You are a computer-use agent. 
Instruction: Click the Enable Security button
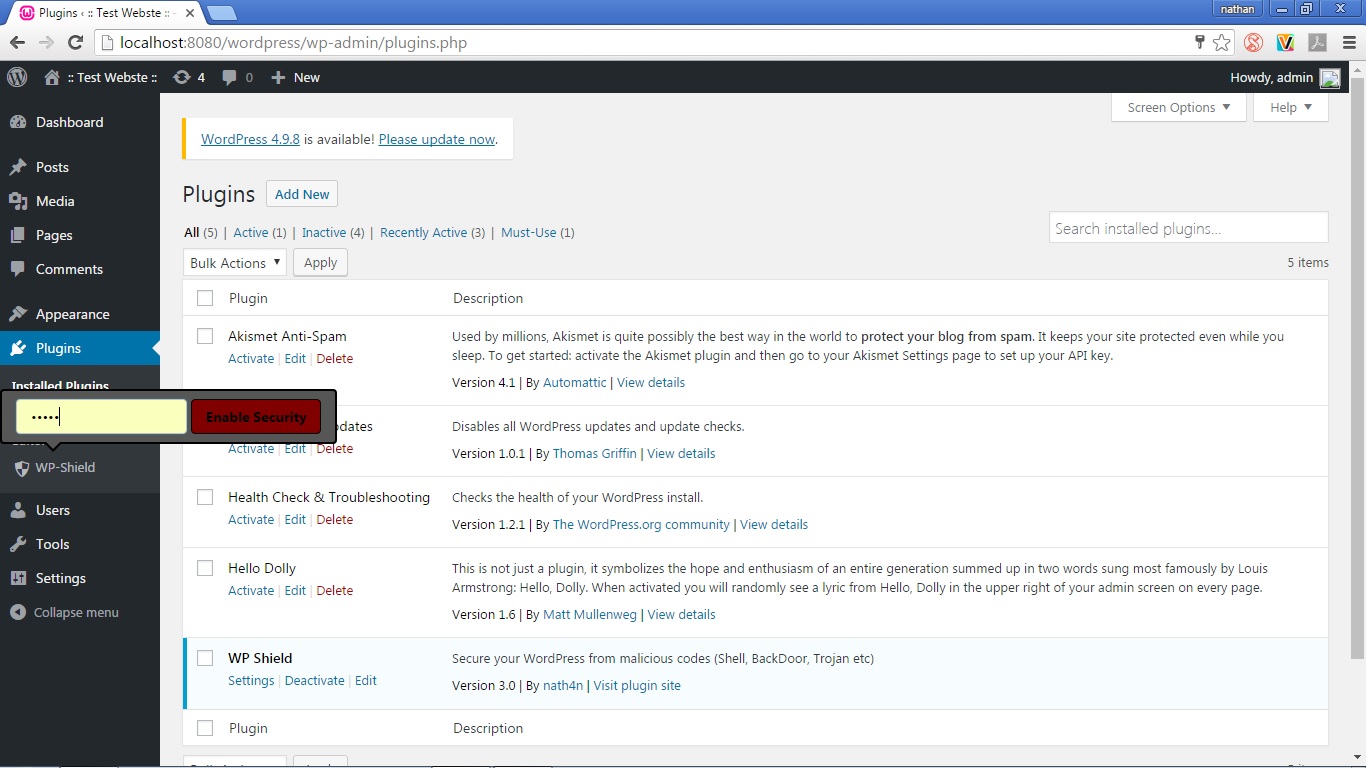coord(256,417)
